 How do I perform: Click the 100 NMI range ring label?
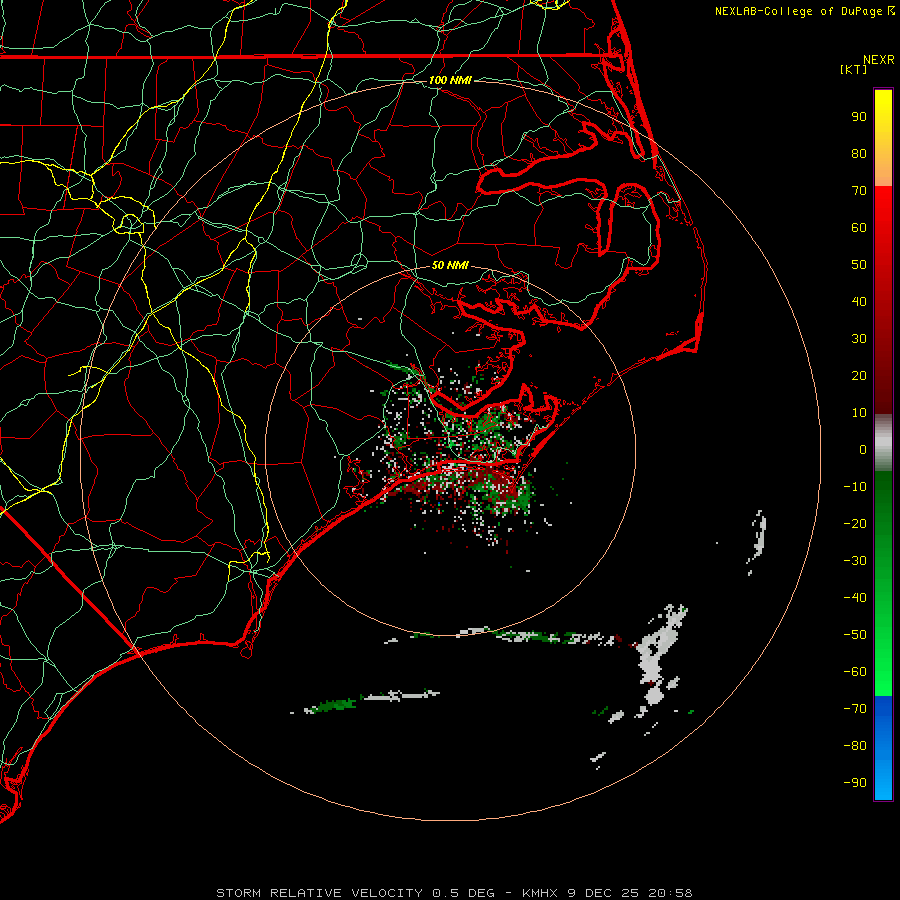click(x=450, y=80)
